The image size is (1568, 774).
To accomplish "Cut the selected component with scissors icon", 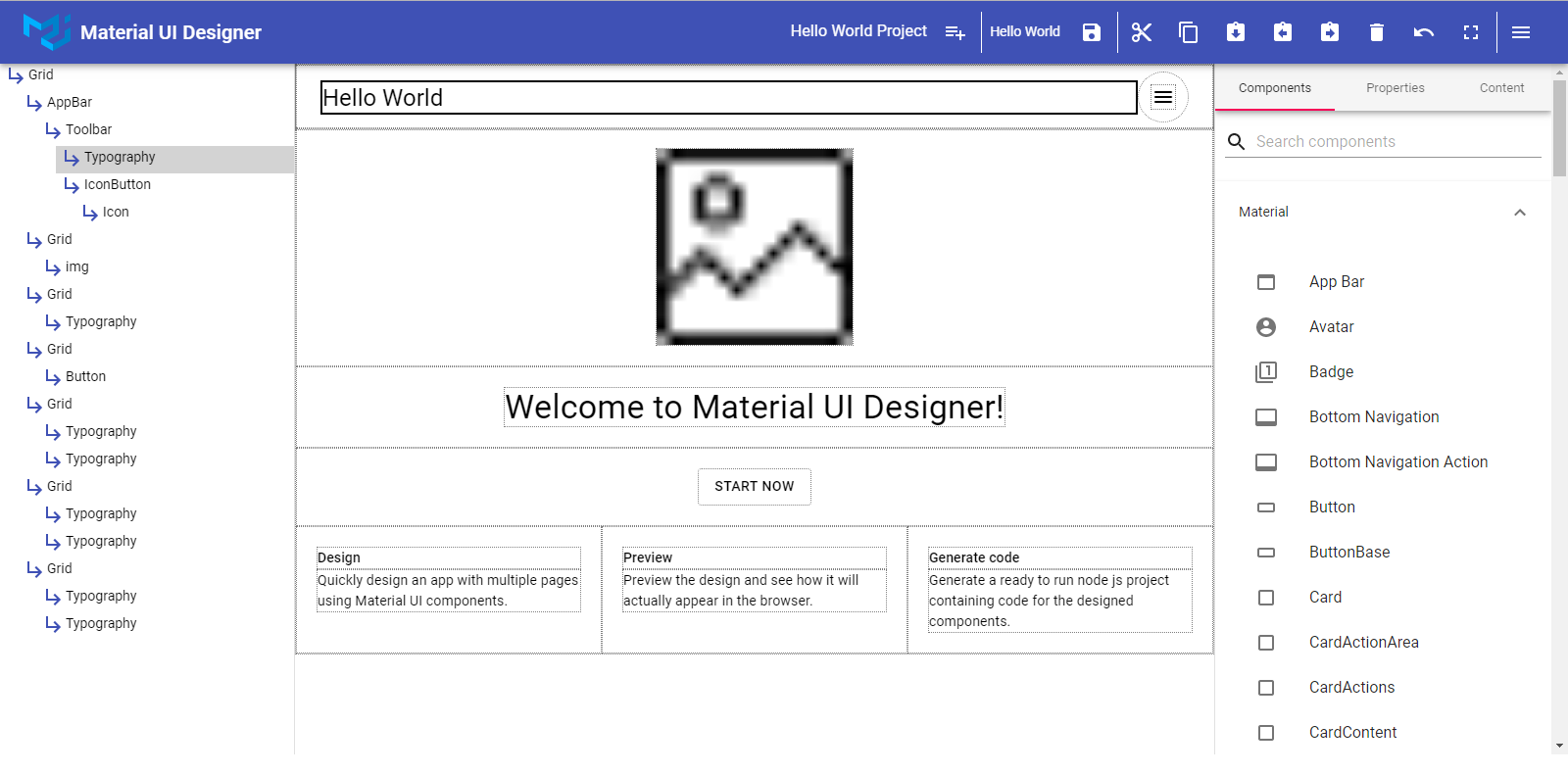I will [1141, 32].
